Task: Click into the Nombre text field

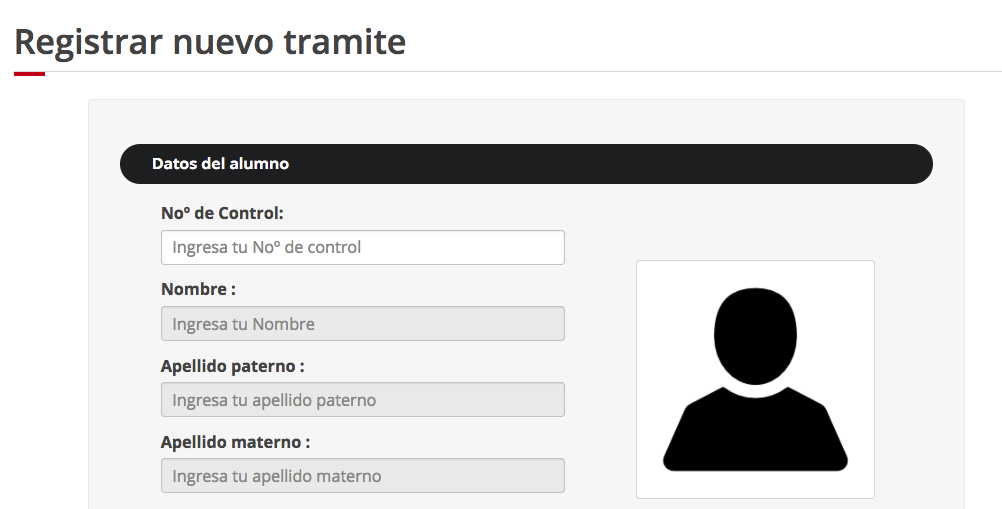Action: [x=362, y=324]
